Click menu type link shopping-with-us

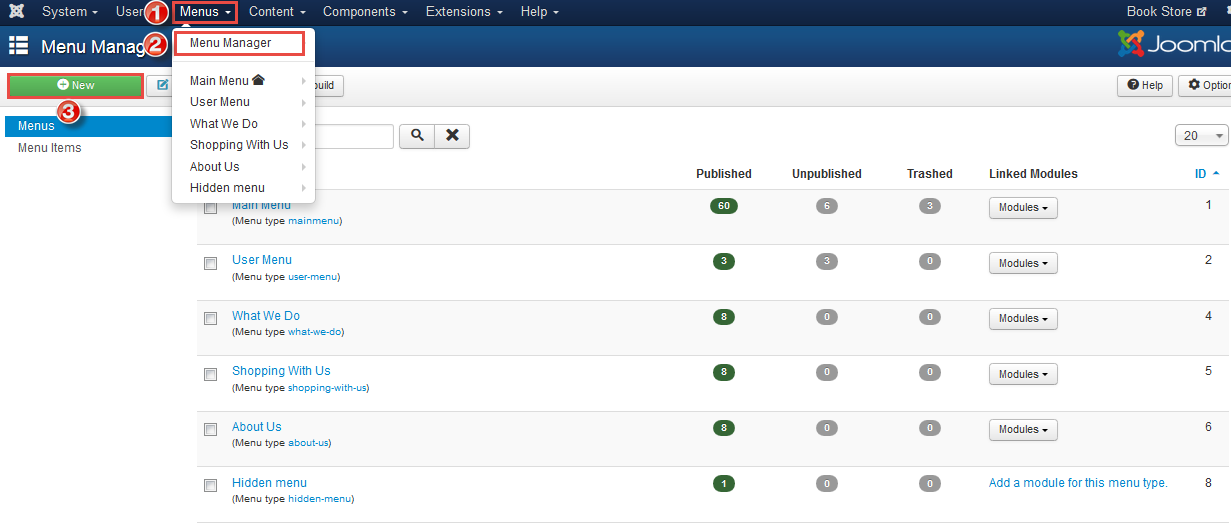327,388
